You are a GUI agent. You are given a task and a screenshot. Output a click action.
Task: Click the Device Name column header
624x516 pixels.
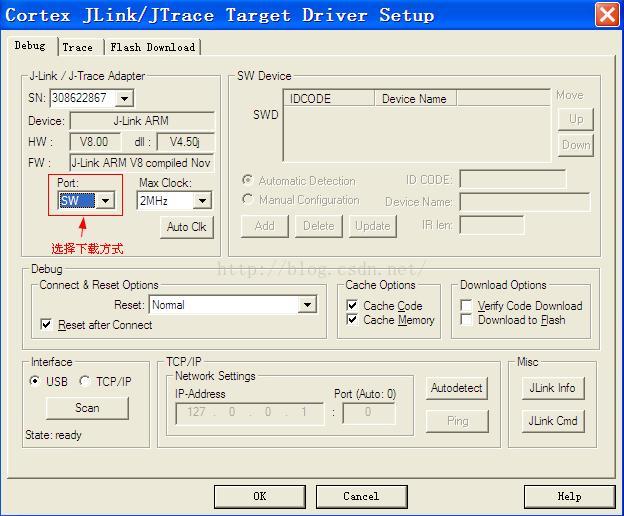(415, 98)
